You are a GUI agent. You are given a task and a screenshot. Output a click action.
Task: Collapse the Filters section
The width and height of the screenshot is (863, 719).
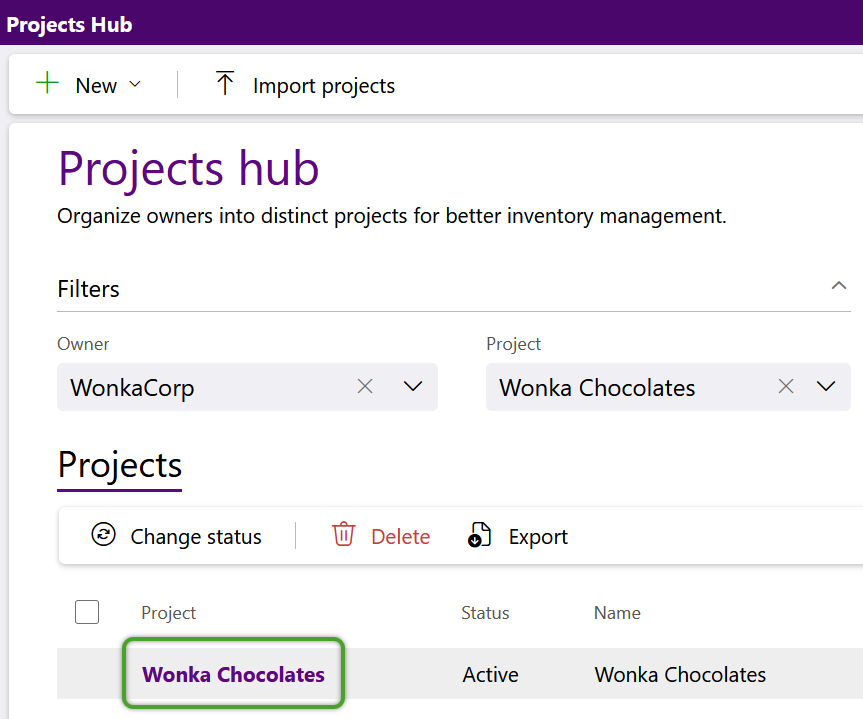tap(839, 285)
